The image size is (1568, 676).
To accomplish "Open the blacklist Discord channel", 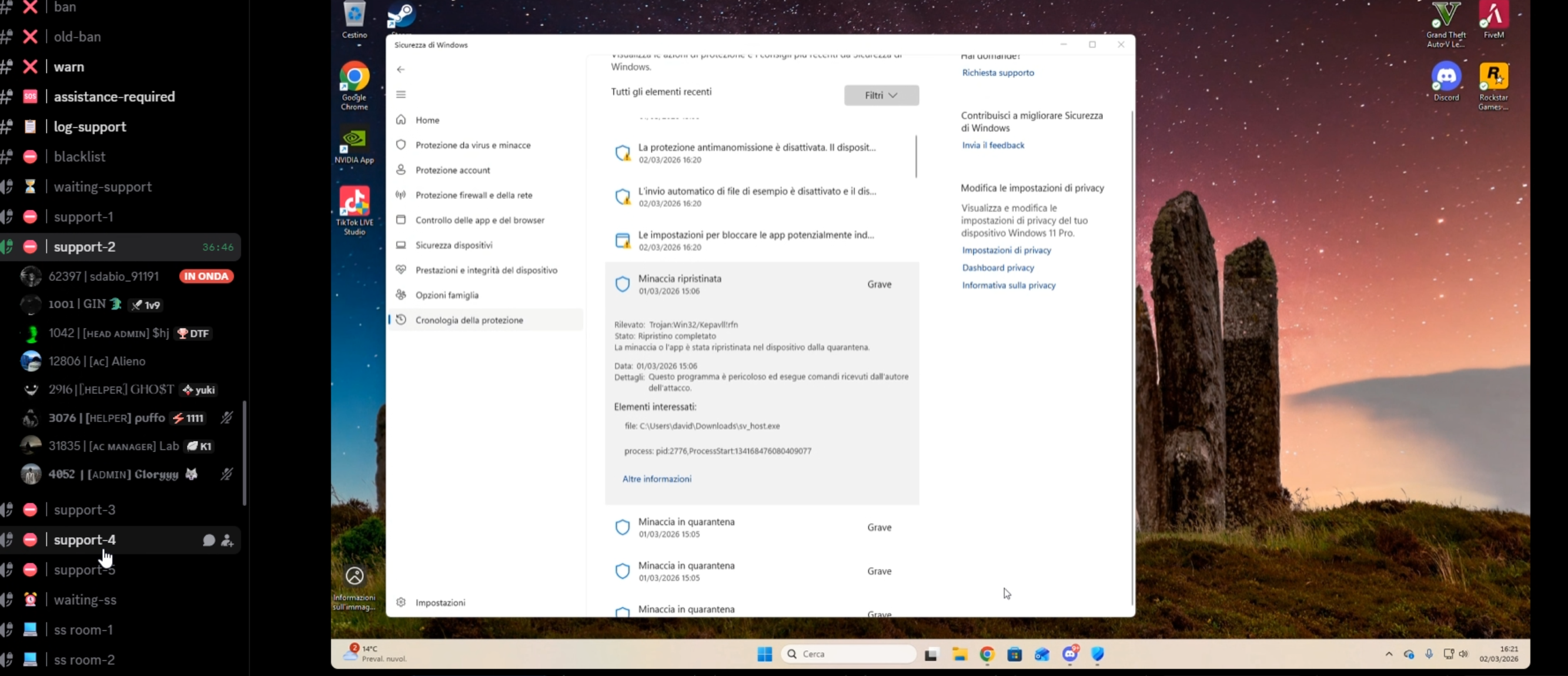I will click(120, 156).
